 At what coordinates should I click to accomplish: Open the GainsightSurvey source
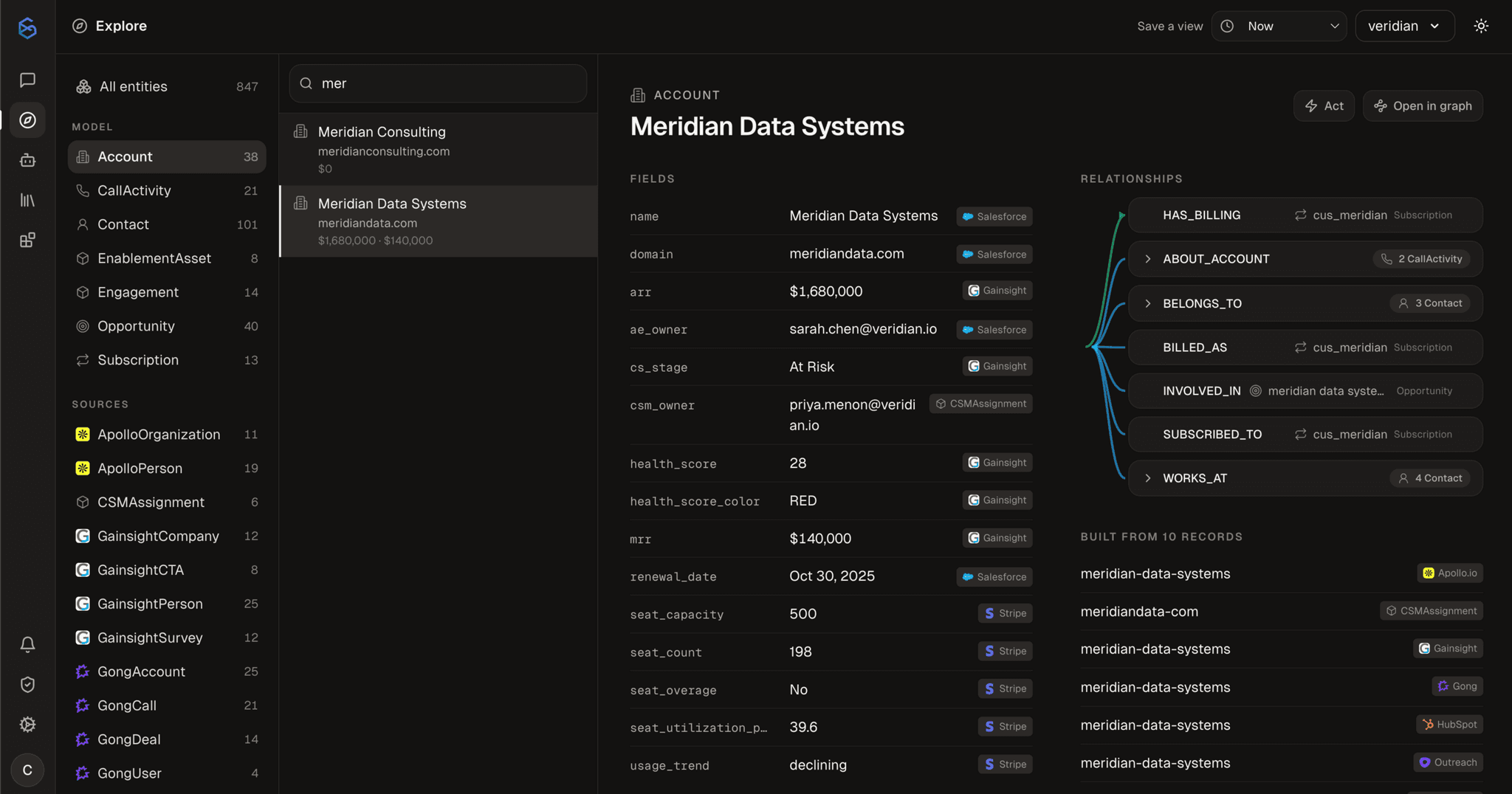[x=167, y=638]
